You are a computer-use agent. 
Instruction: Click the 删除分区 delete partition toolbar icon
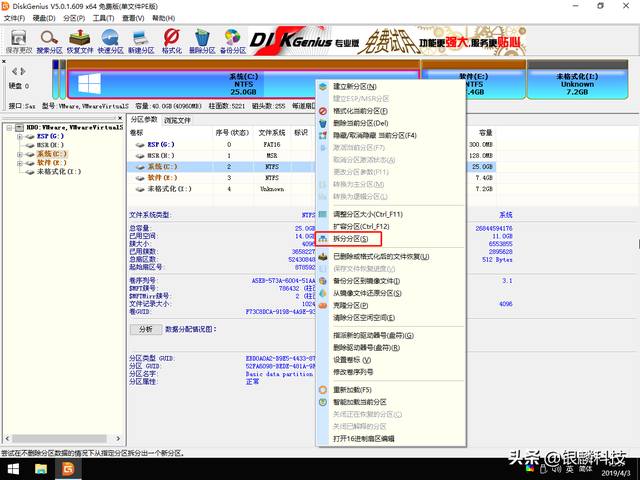pos(202,42)
